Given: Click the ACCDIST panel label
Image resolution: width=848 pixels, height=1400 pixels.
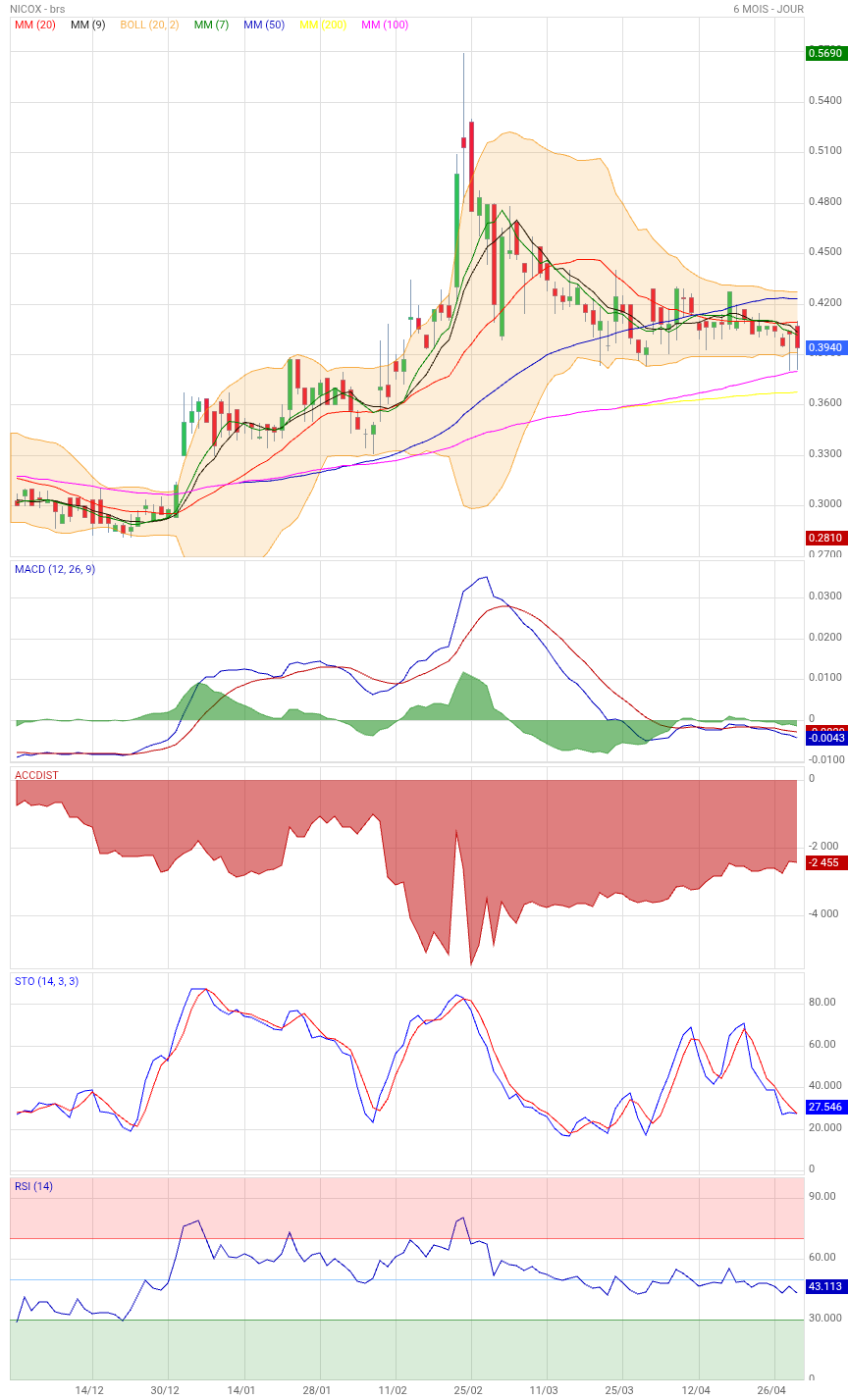Looking at the screenshot, I should coord(36,775).
